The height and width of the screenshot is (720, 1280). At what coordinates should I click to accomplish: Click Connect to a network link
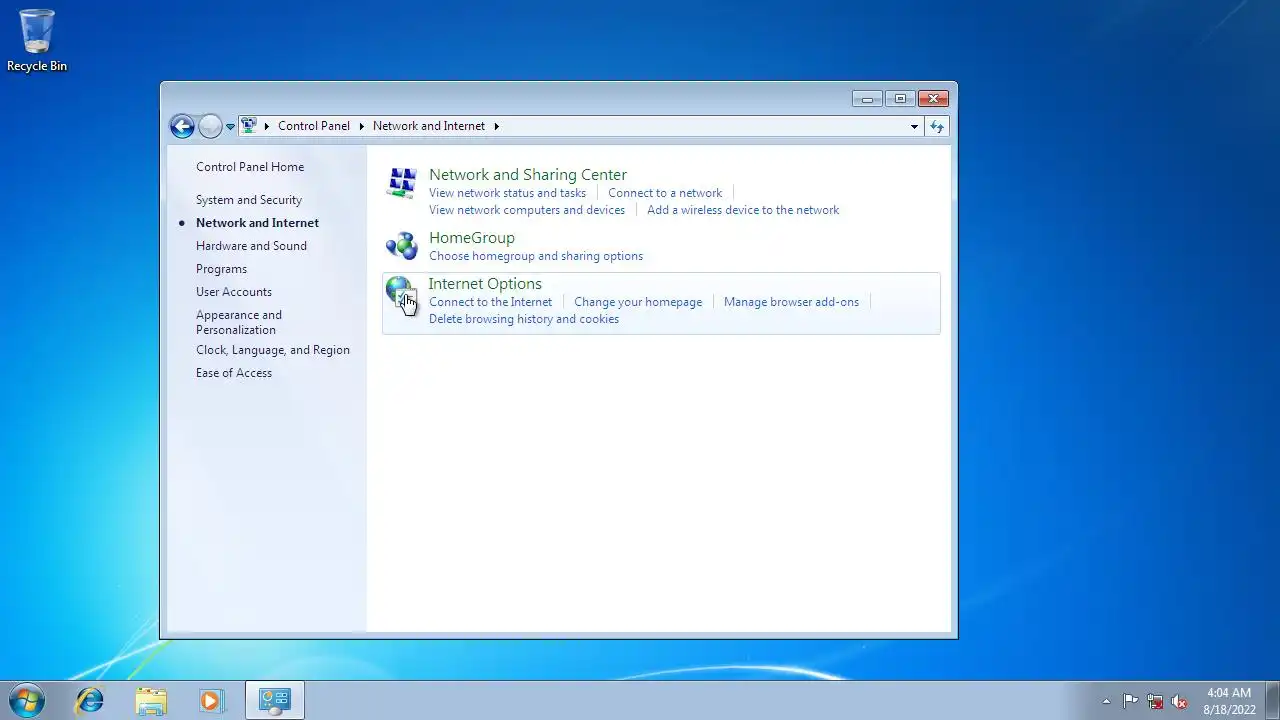tap(665, 193)
